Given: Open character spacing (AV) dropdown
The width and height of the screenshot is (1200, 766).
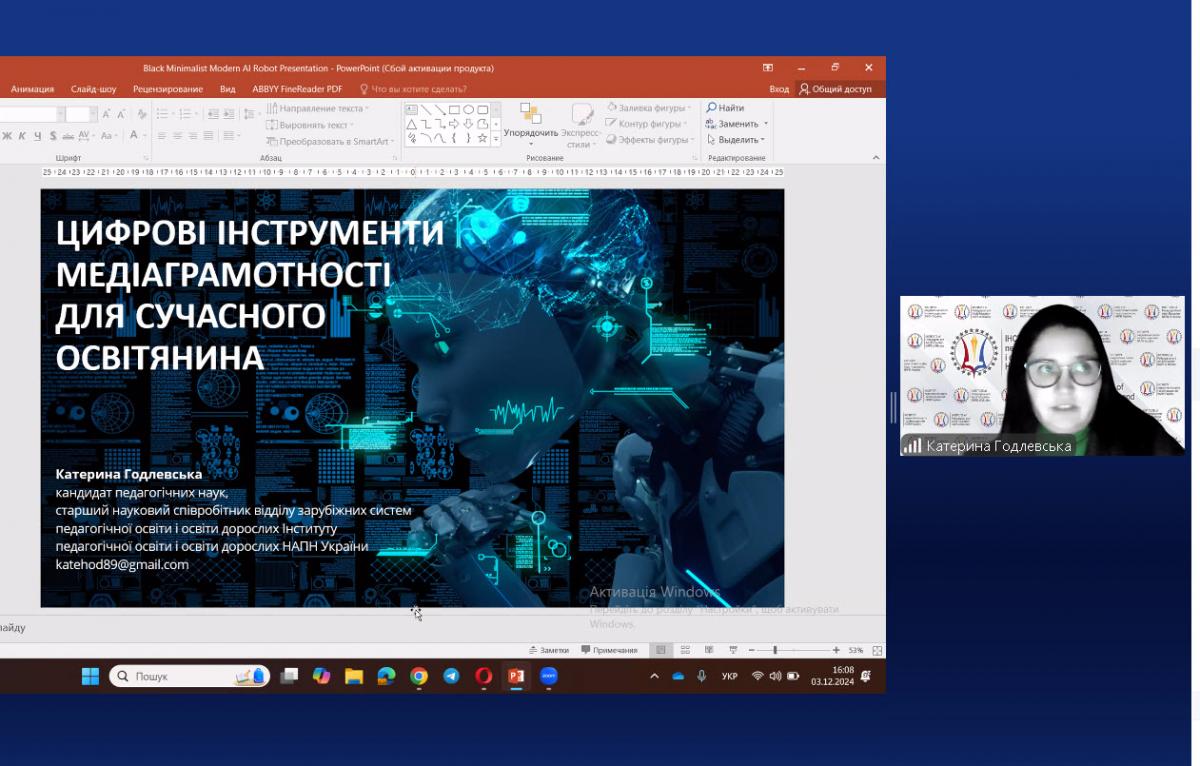Looking at the screenshot, I should tap(86, 136).
